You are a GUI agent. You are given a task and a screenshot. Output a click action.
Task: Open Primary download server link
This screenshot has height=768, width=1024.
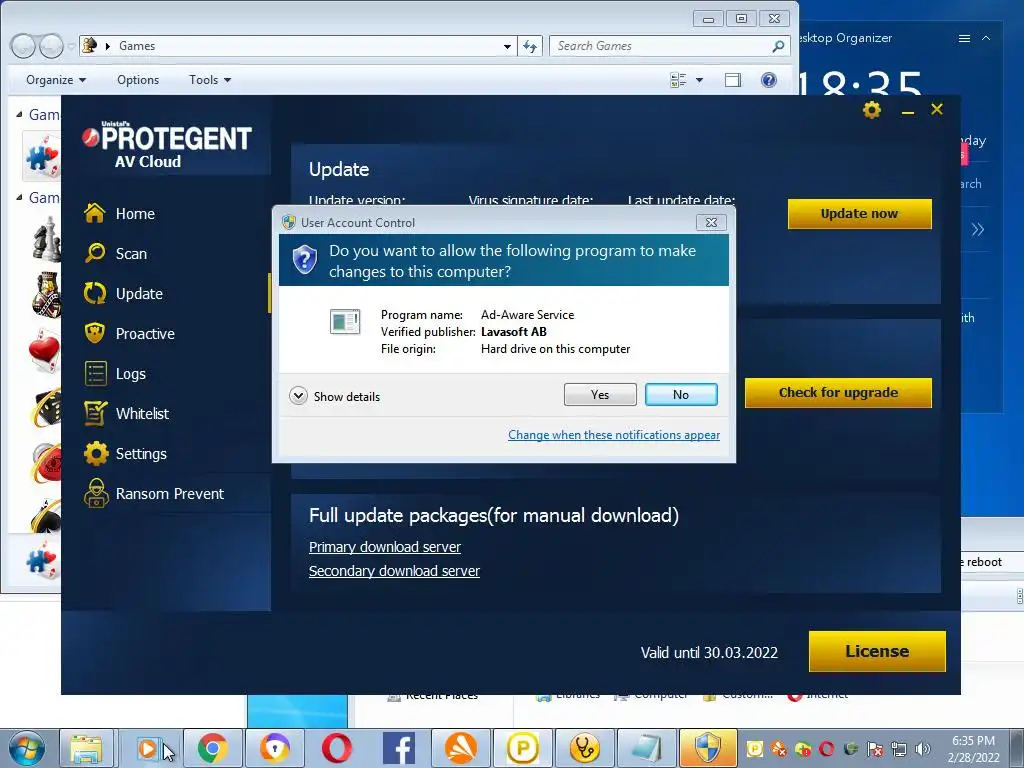(385, 547)
